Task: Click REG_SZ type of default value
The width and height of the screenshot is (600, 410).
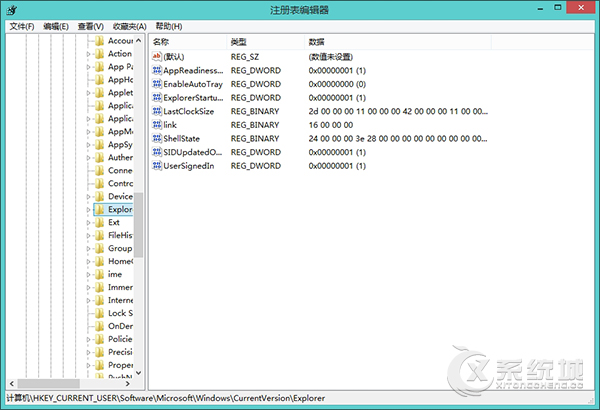Action: click(x=245, y=57)
